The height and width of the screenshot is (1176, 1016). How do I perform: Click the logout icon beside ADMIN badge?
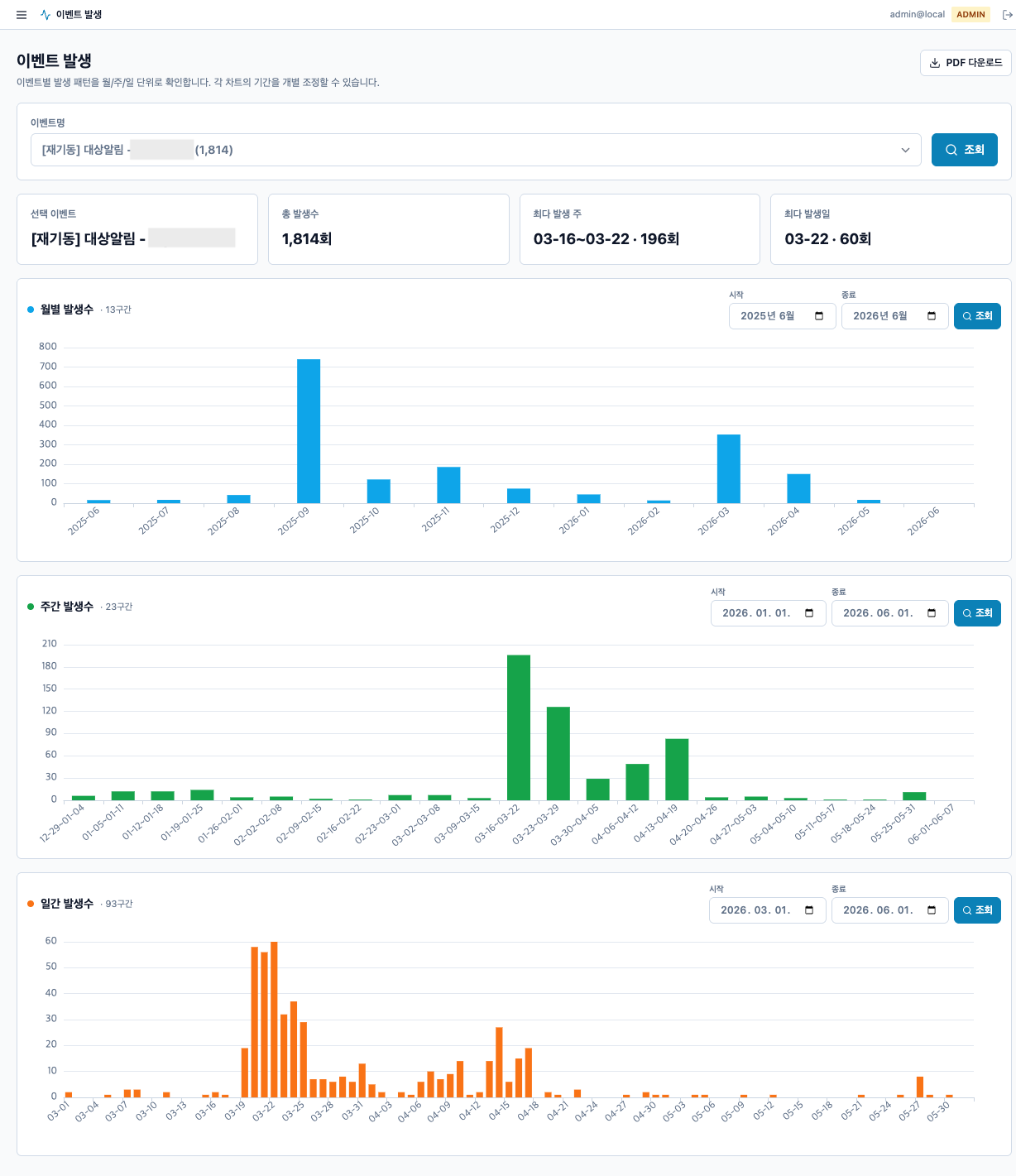pos(1007,15)
